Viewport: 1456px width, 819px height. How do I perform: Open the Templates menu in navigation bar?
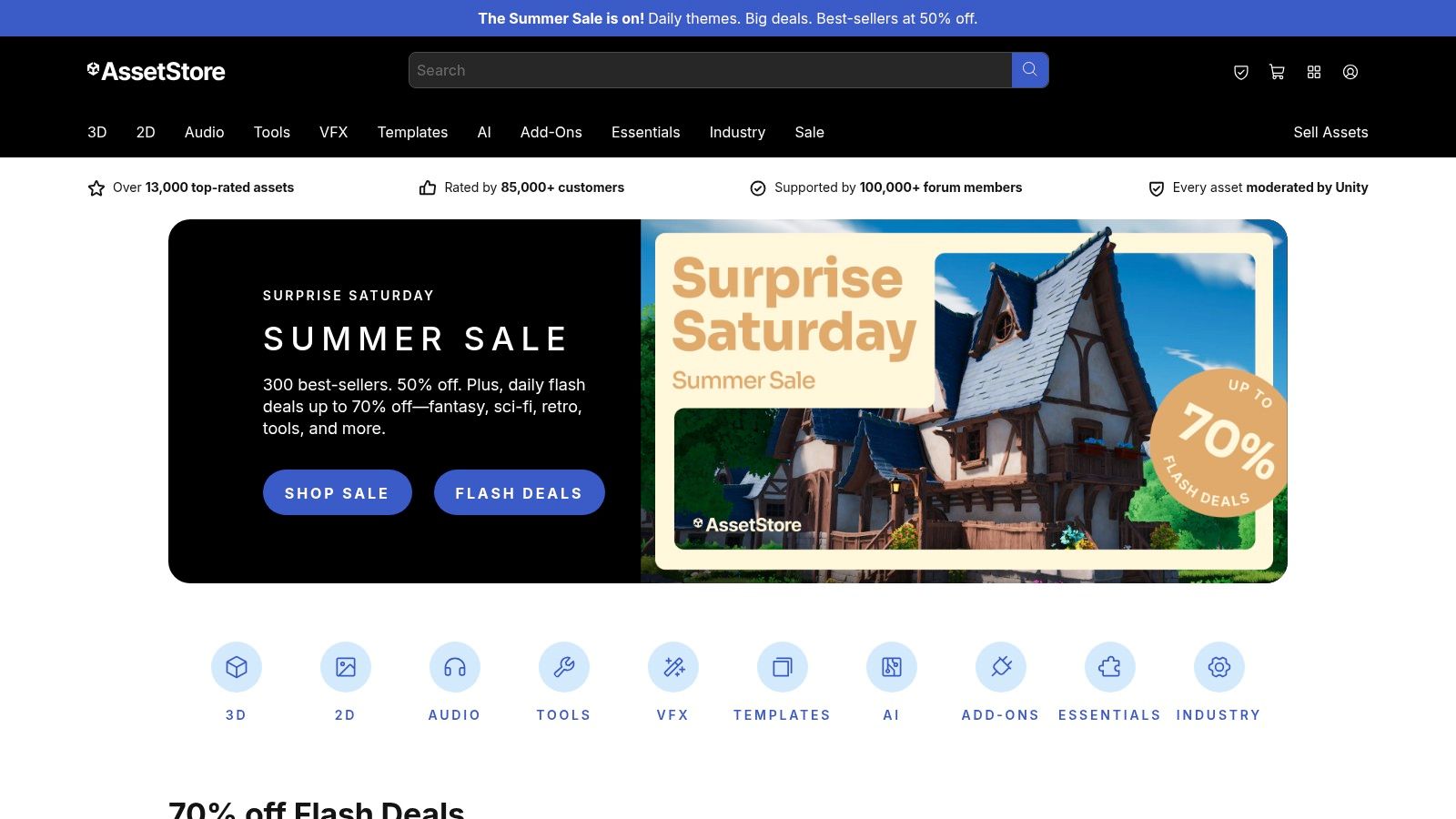click(x=412, y=132)
